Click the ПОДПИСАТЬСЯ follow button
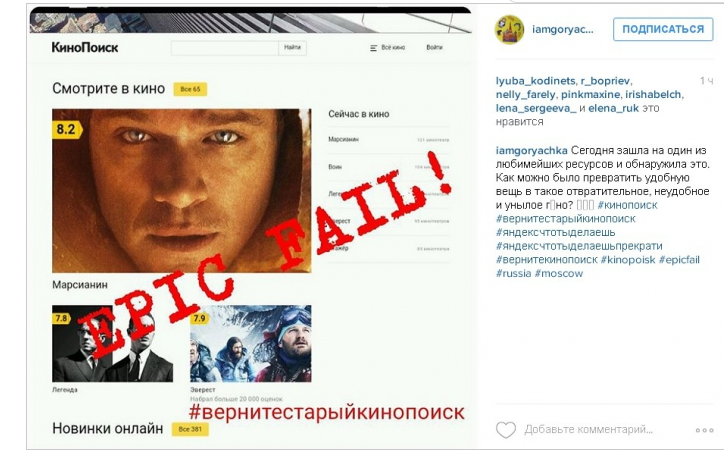This screenshot has height=464, width=724. pos(663,29)
